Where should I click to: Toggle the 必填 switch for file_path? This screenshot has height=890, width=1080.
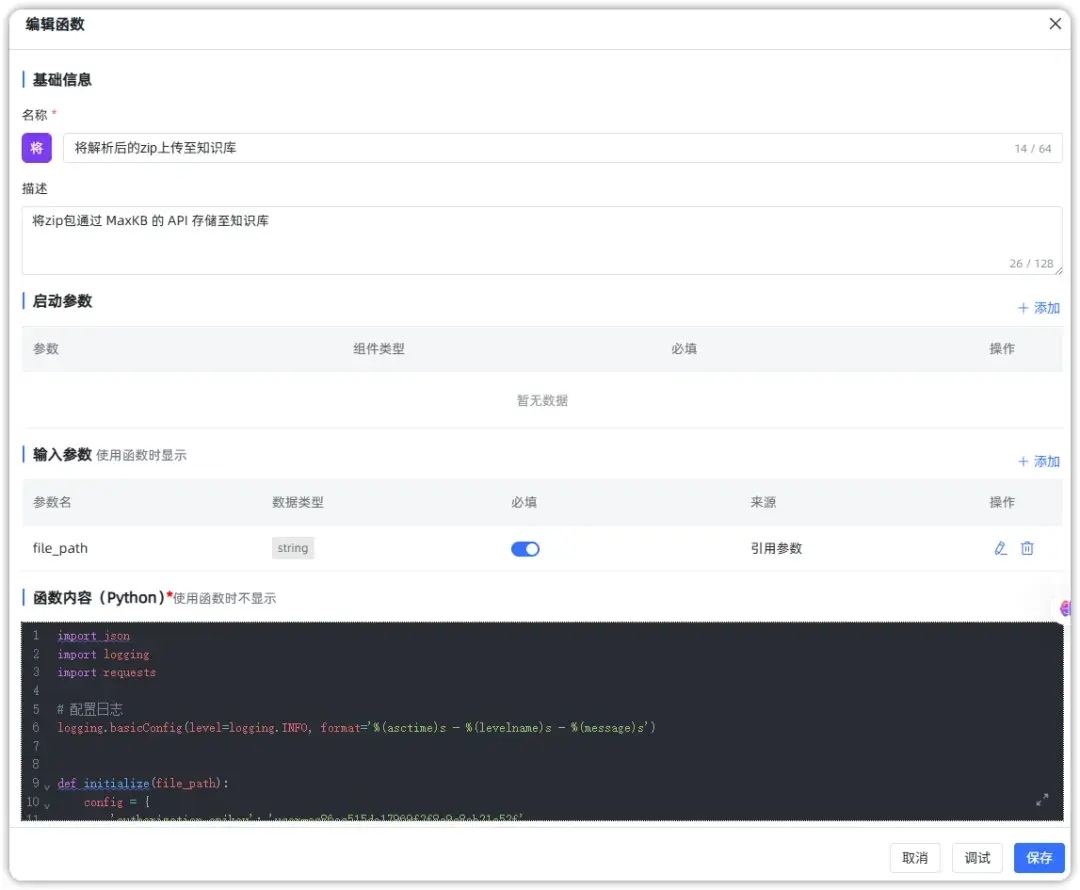tap(525, 548)
